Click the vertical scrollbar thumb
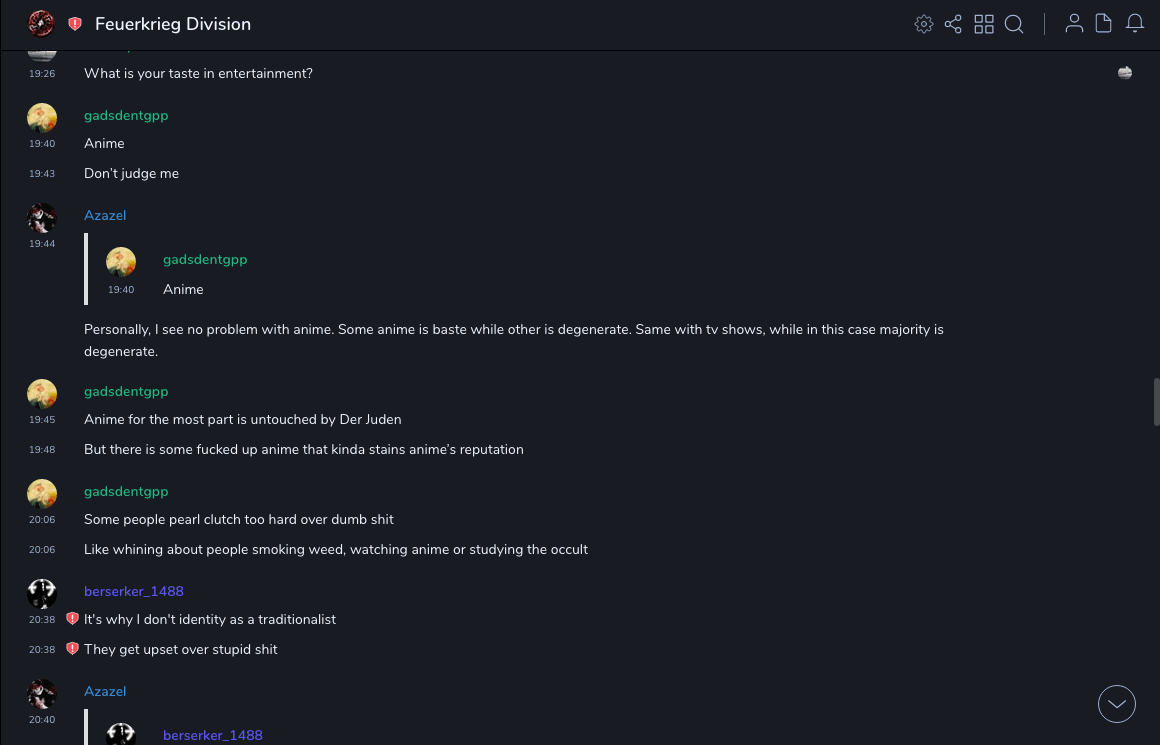This screenshot has height=745, width=1160. coord(1156,402)
